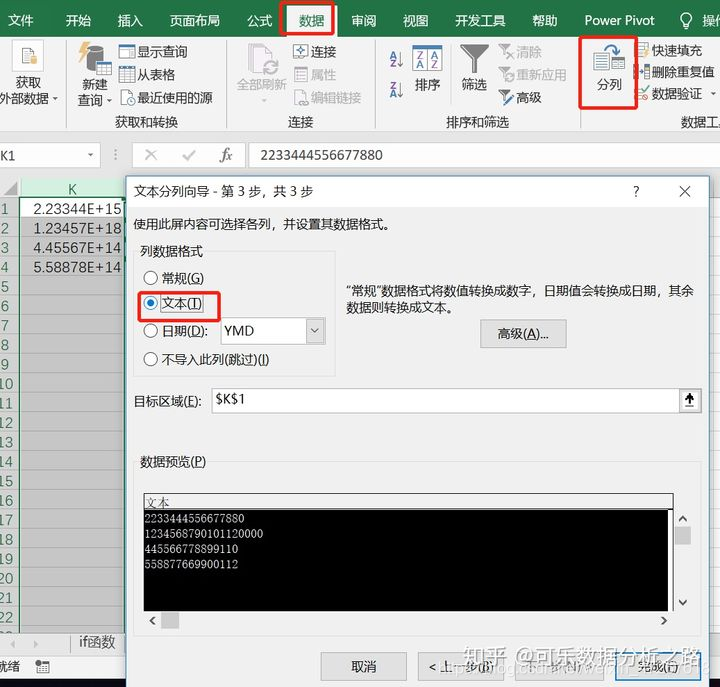Click the Refresh All (全部刷新) icon
720x687 pixels.
[x=261, y=59]
